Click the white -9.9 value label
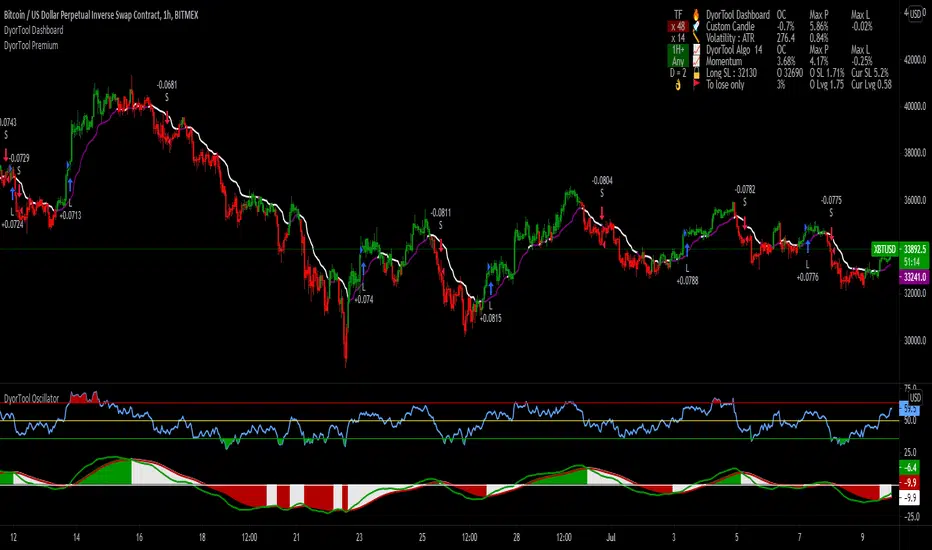932x550 pixels. (x=909, y=498)
